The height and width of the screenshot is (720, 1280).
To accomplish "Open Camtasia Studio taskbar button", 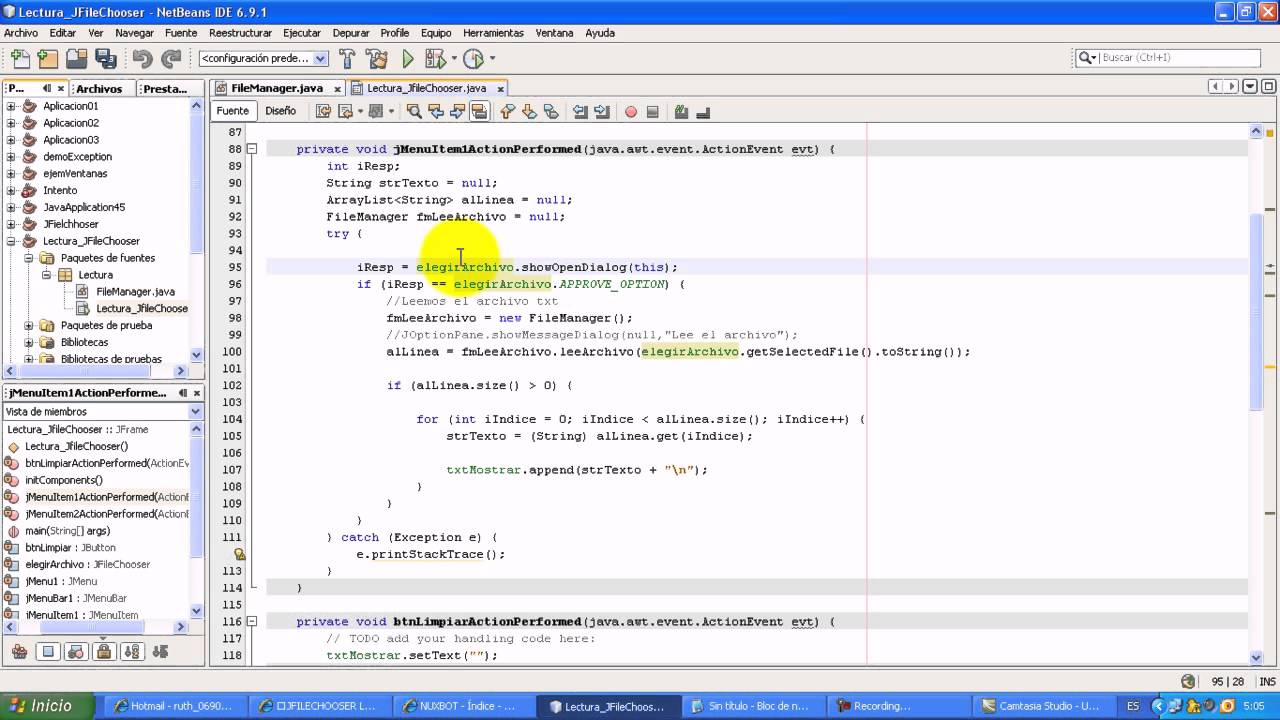I will 1042,706.
